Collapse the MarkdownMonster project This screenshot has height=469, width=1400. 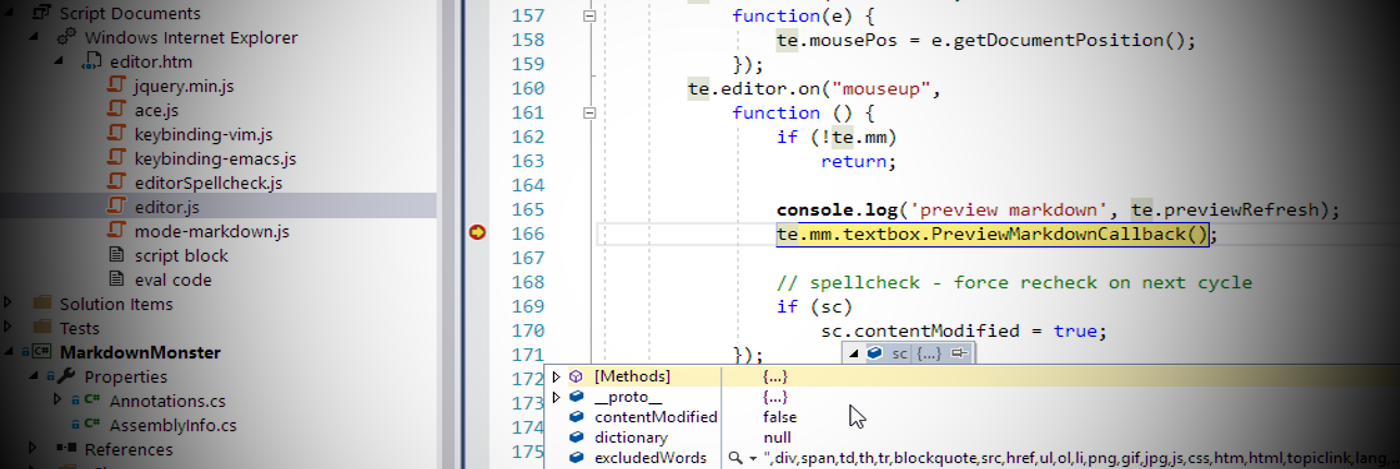(10, 352)
